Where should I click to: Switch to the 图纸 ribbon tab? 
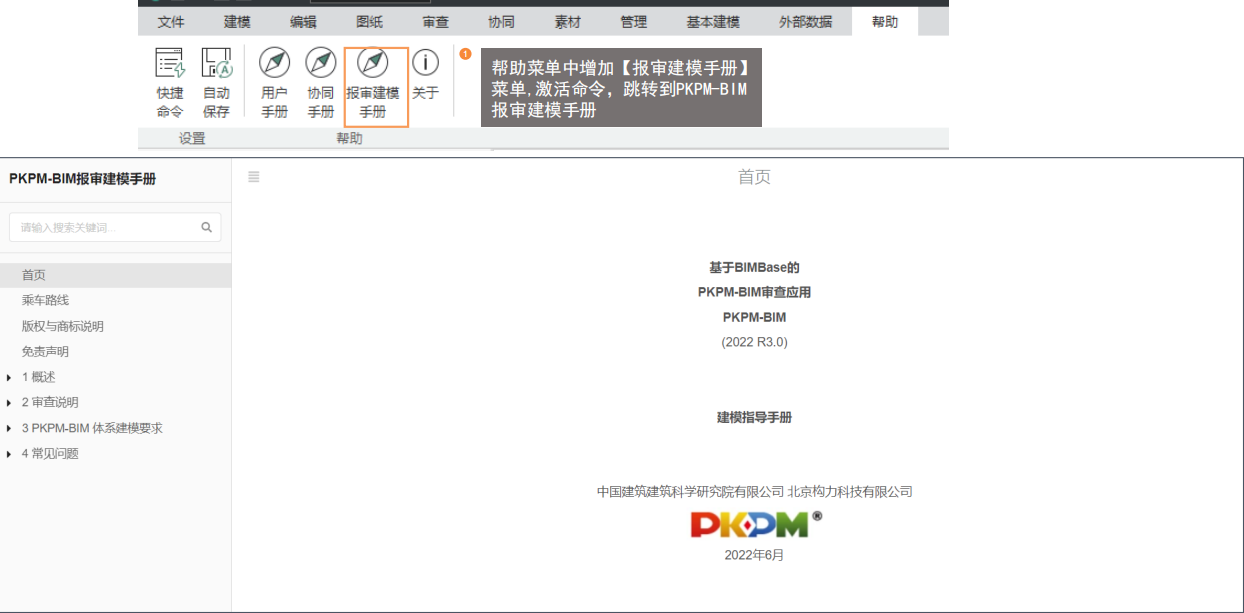369,22
